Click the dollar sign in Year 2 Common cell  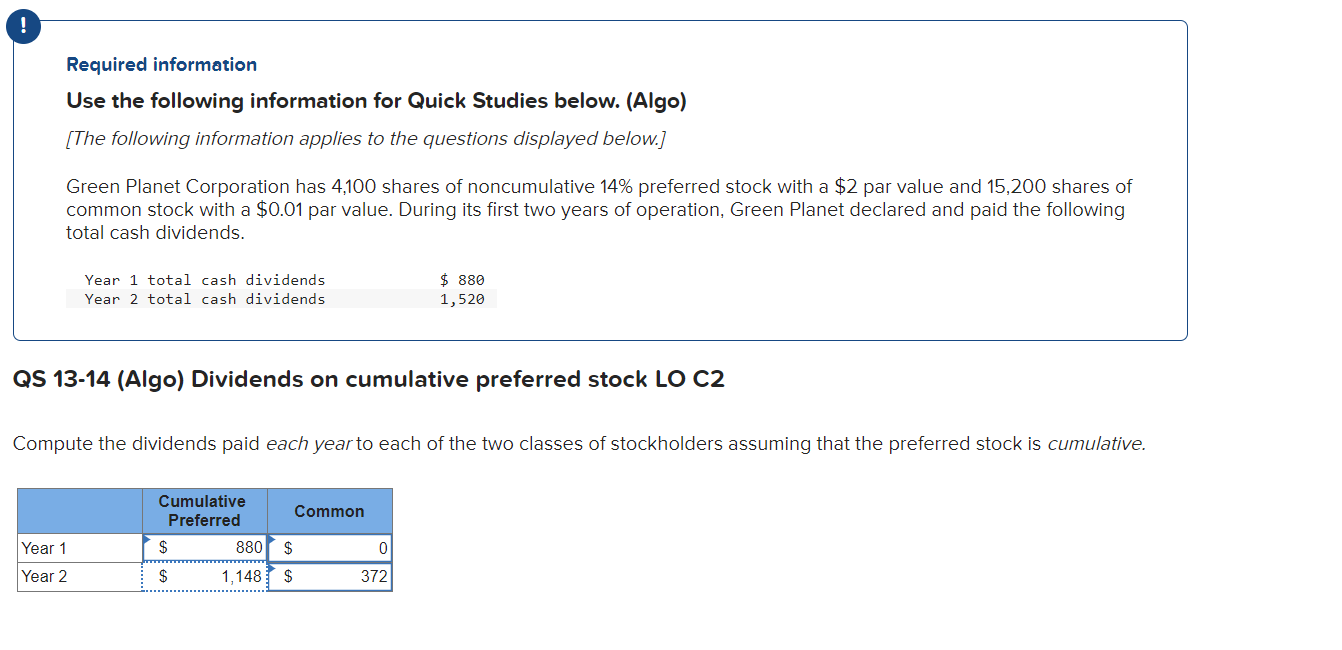click(288, 576)
